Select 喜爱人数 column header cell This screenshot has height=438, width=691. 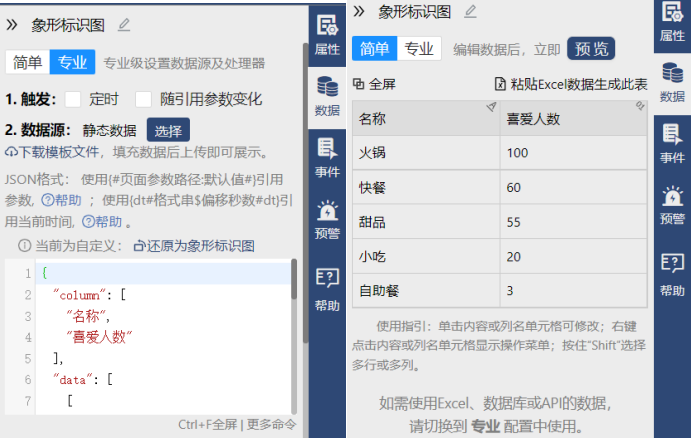click(574, 118)
